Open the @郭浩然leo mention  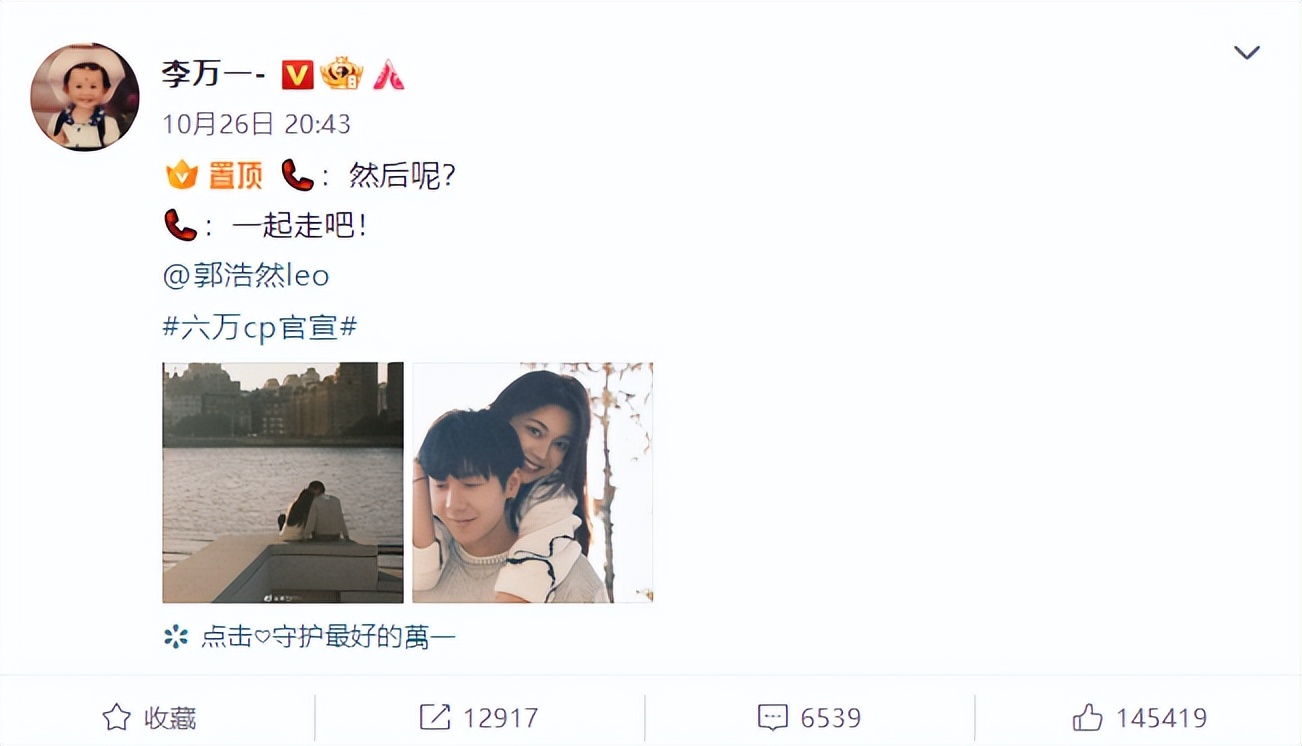[x=246, y=275]
